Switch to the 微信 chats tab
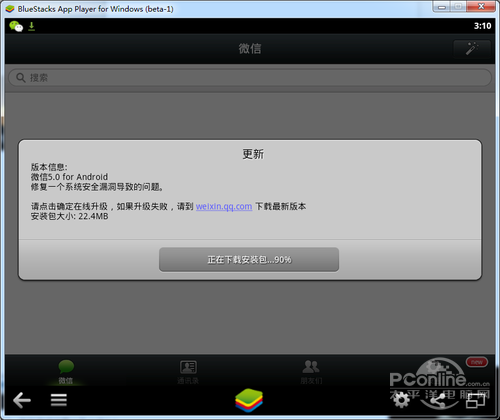Viewport: 500px width, 420px height. pos(66,372)
